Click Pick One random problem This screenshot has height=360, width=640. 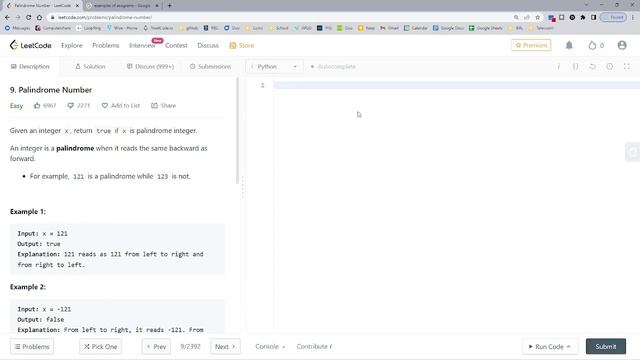point(100,347)
